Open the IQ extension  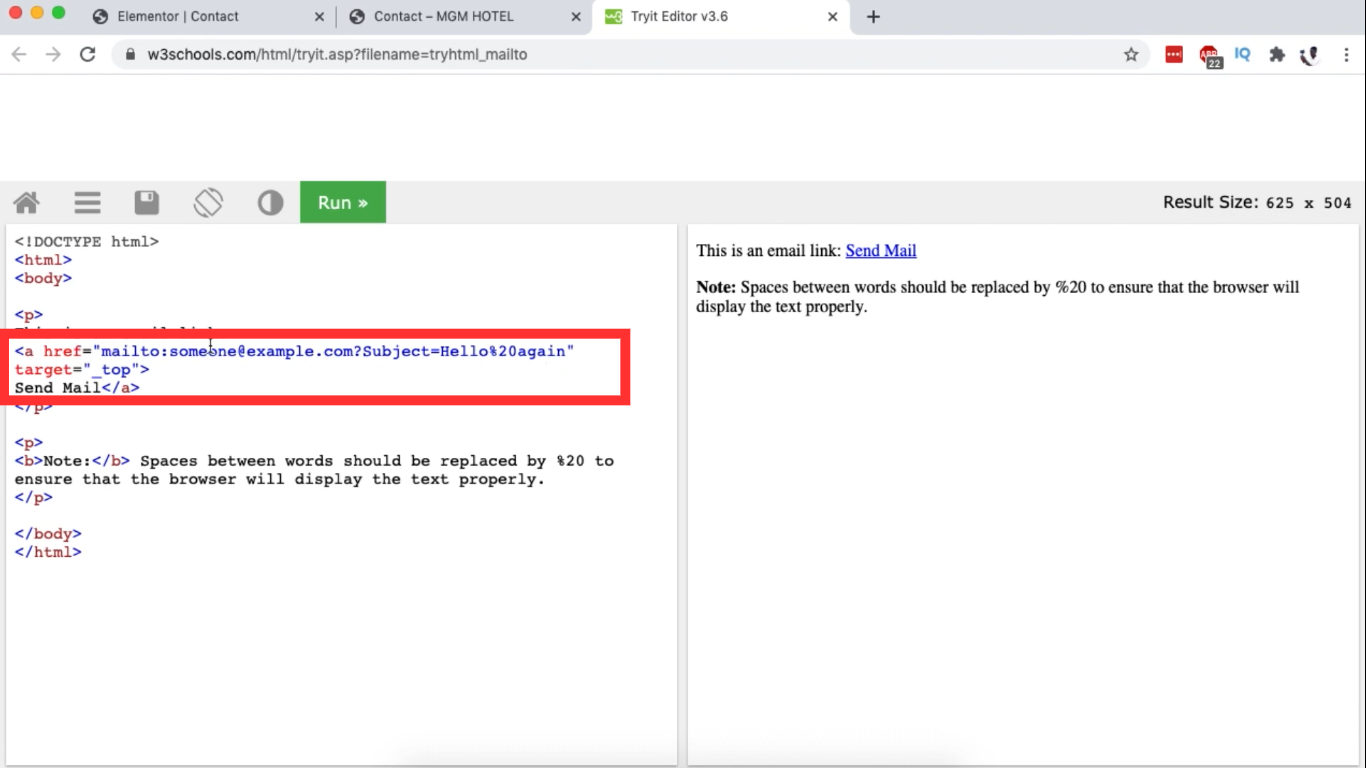(1242, 55)
